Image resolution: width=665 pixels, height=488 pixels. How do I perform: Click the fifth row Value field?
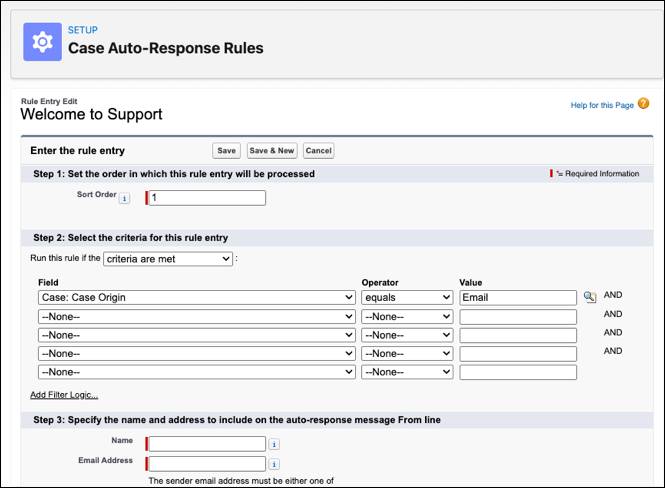(518, 372)
